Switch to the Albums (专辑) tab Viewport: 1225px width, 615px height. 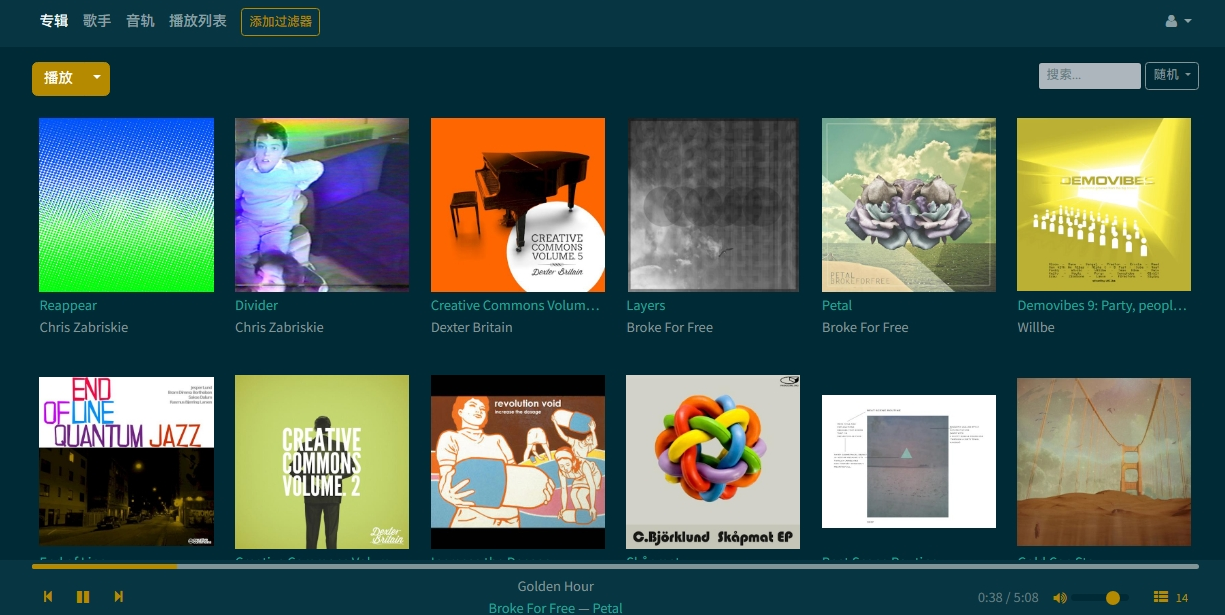[54, 21]
